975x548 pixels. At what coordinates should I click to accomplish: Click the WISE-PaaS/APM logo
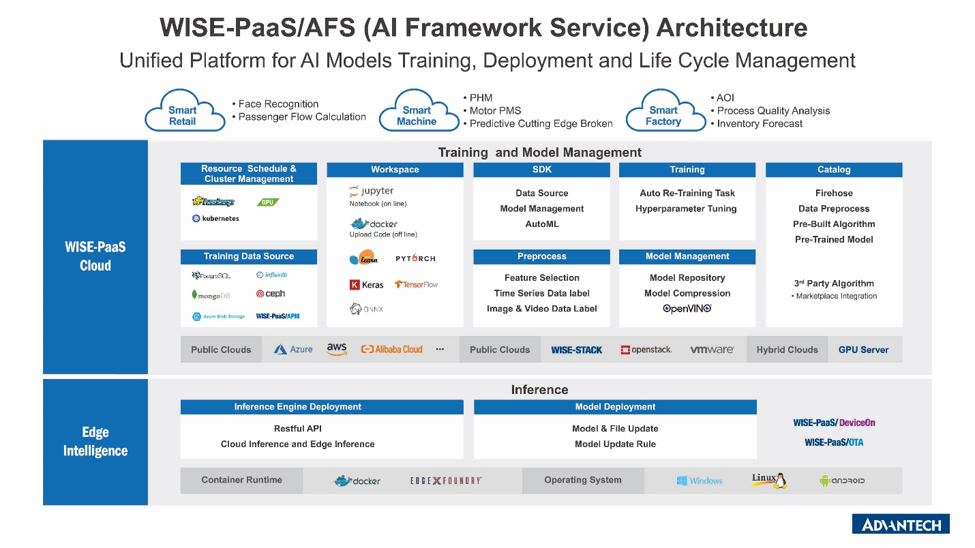click(x=277, y=316)
